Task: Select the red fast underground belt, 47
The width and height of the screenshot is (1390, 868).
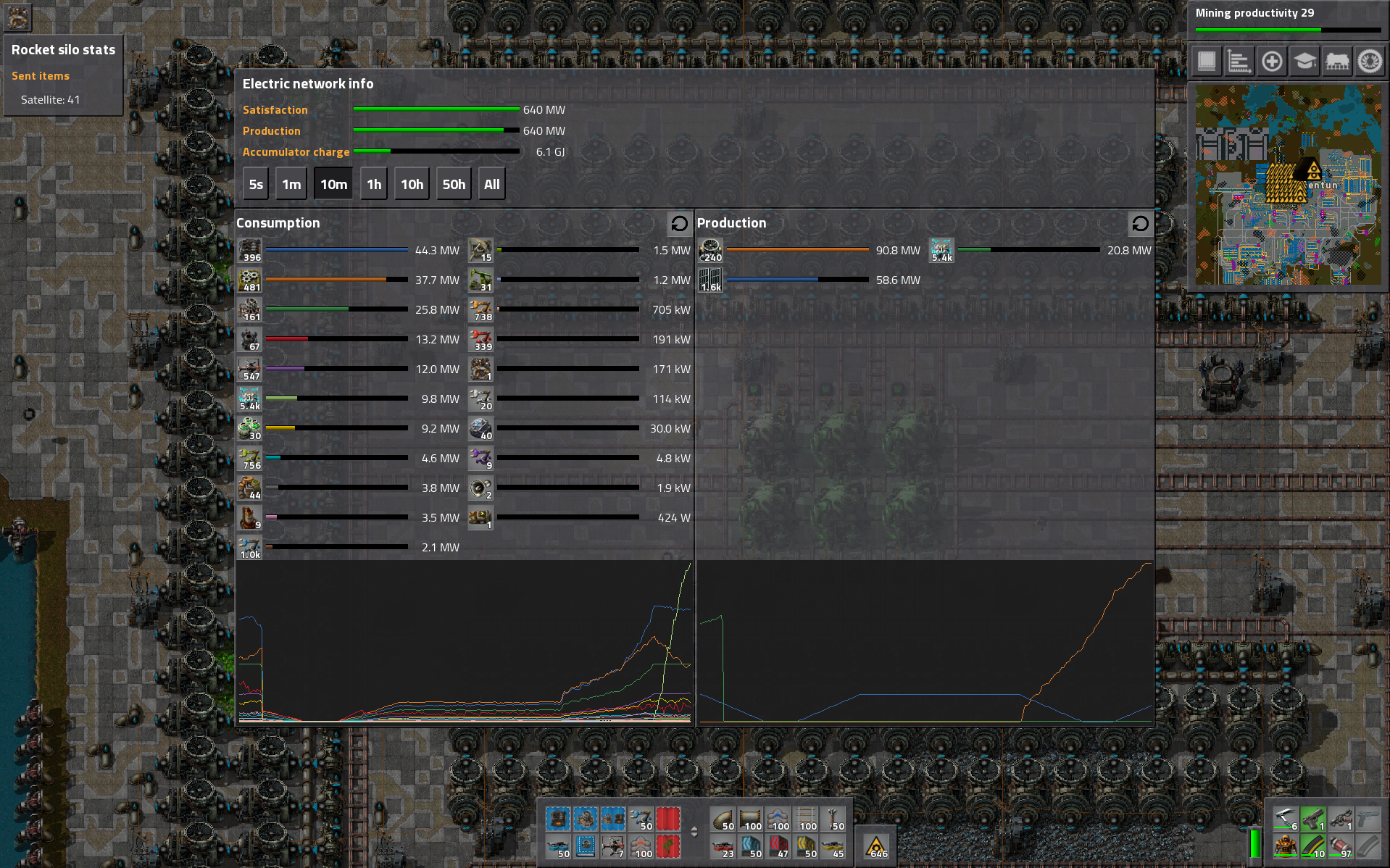Action: (778, 846)
